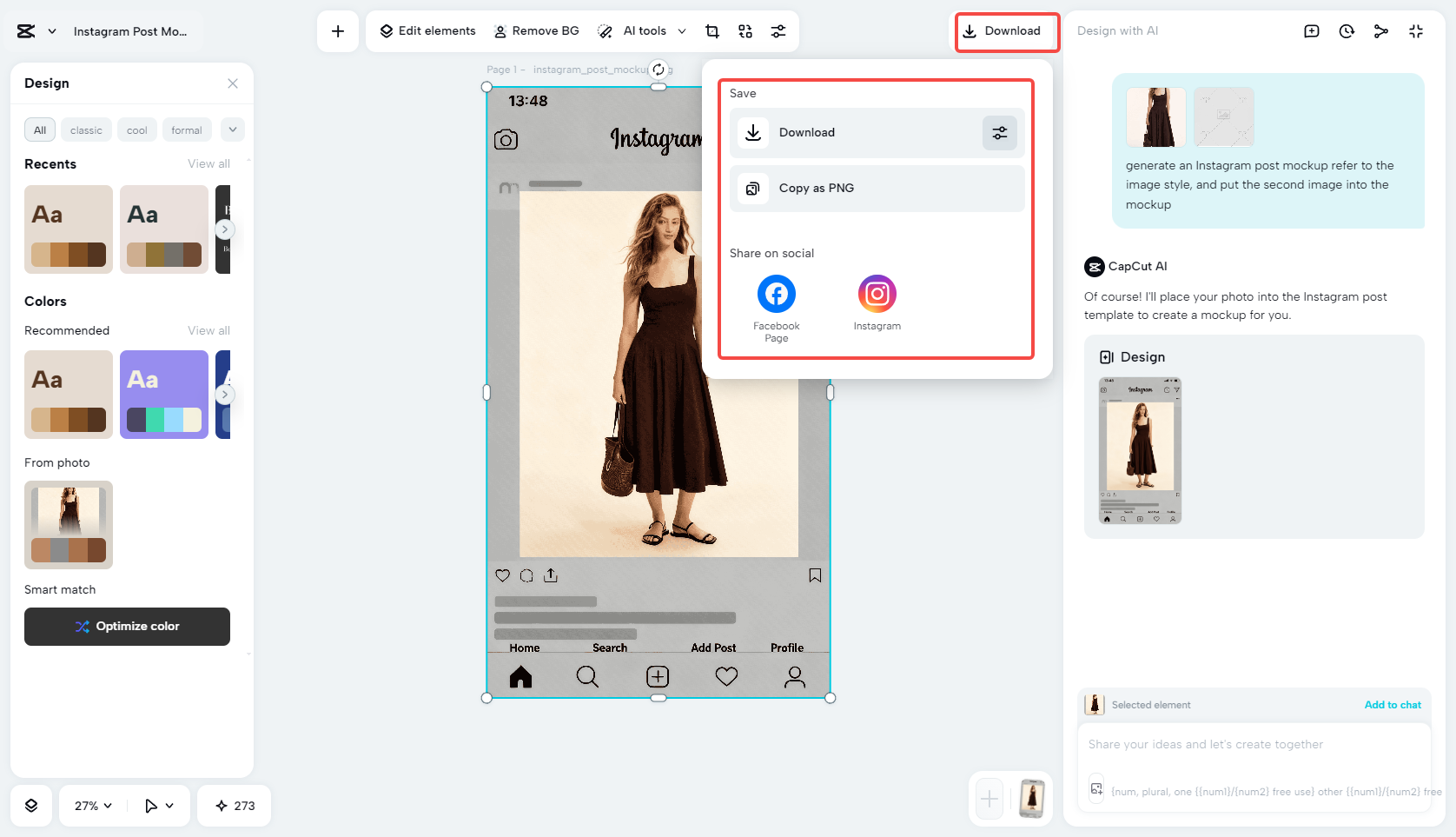Toggle the classic style filter
Image resolution: width=1456 pixels, height=837 pixels.
pyautogui.click(x=86, y=130)
